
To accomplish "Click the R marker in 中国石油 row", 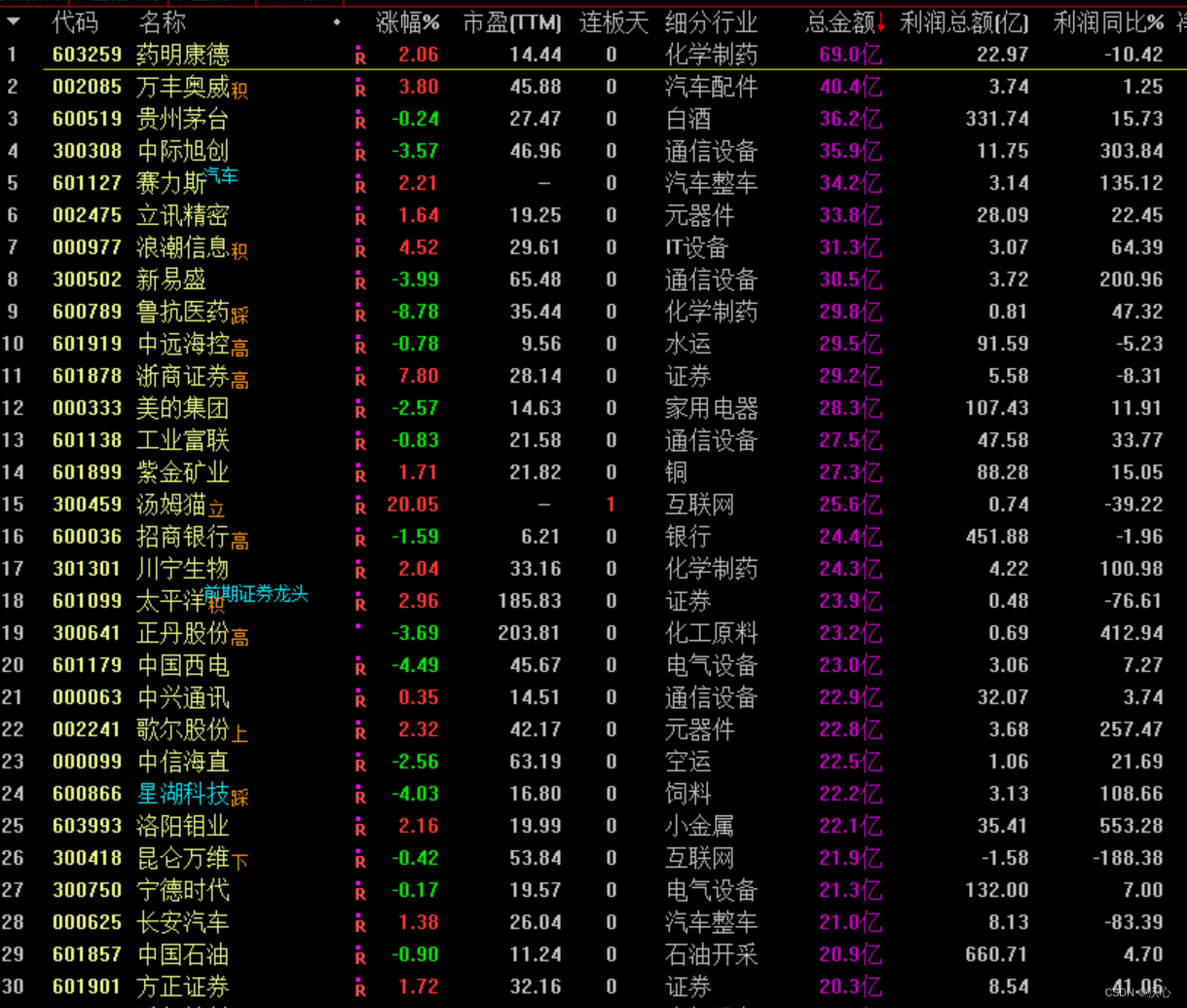I will [x=360, y=956].
